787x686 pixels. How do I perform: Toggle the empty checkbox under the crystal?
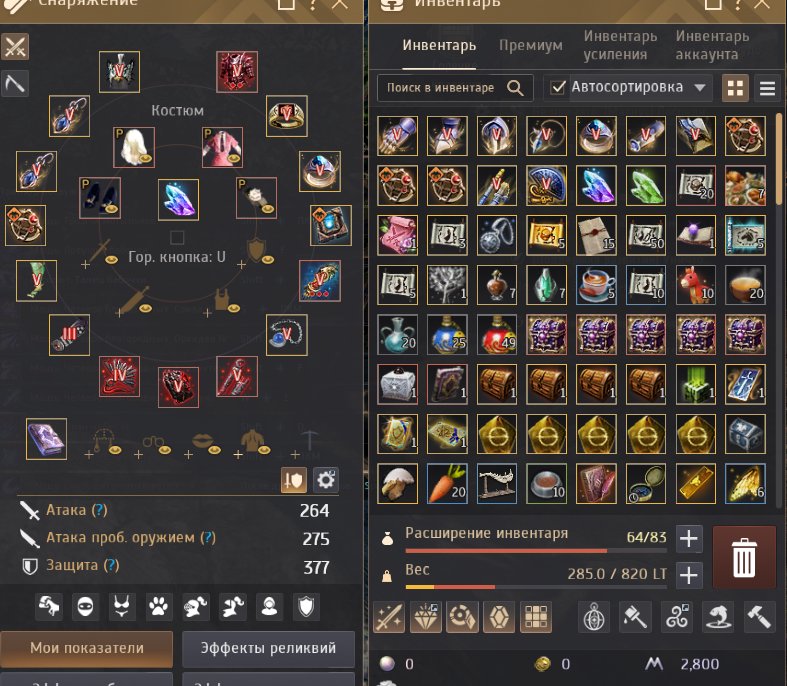tap(177, 237)
